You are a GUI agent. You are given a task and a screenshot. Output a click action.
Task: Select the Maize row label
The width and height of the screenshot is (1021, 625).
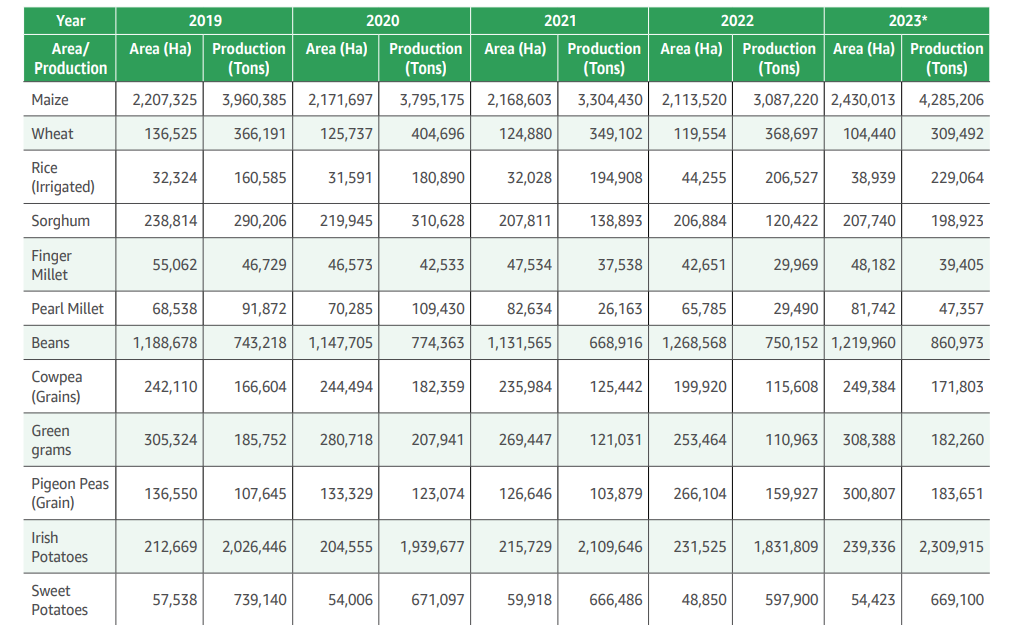[x=51, y=100]
